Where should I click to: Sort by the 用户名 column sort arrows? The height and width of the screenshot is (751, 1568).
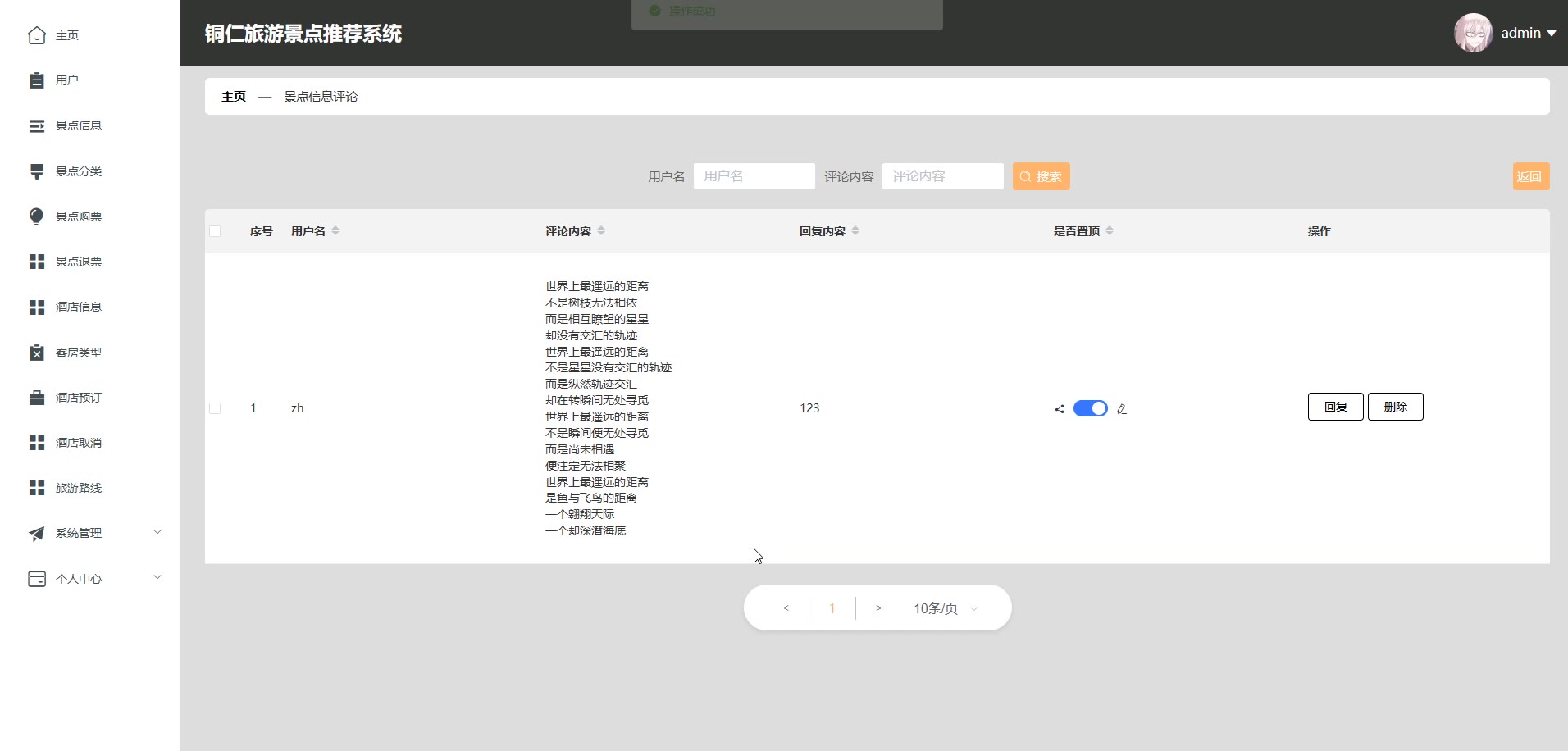(x=335, y=231)
